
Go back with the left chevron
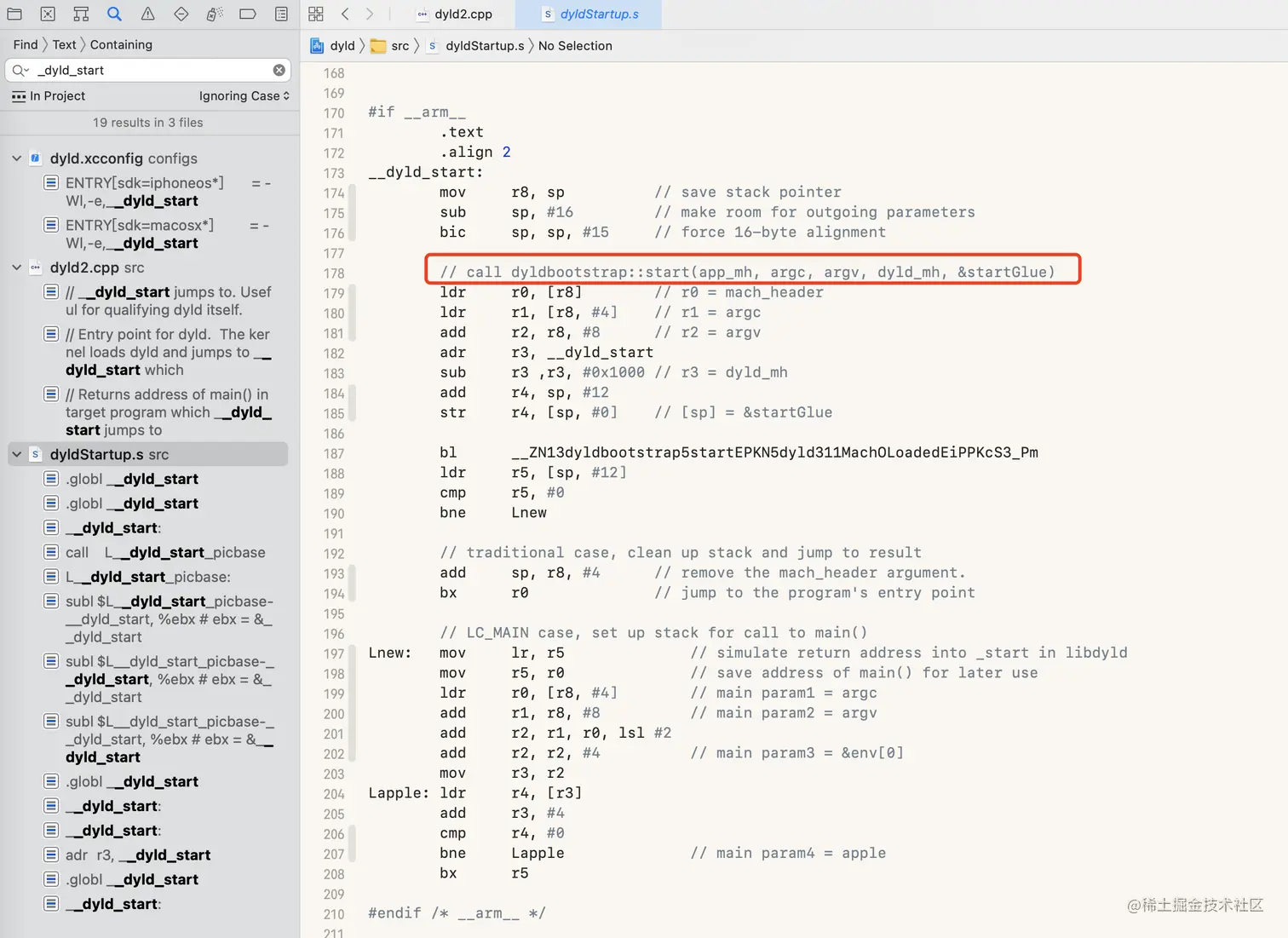coord(345,14)
